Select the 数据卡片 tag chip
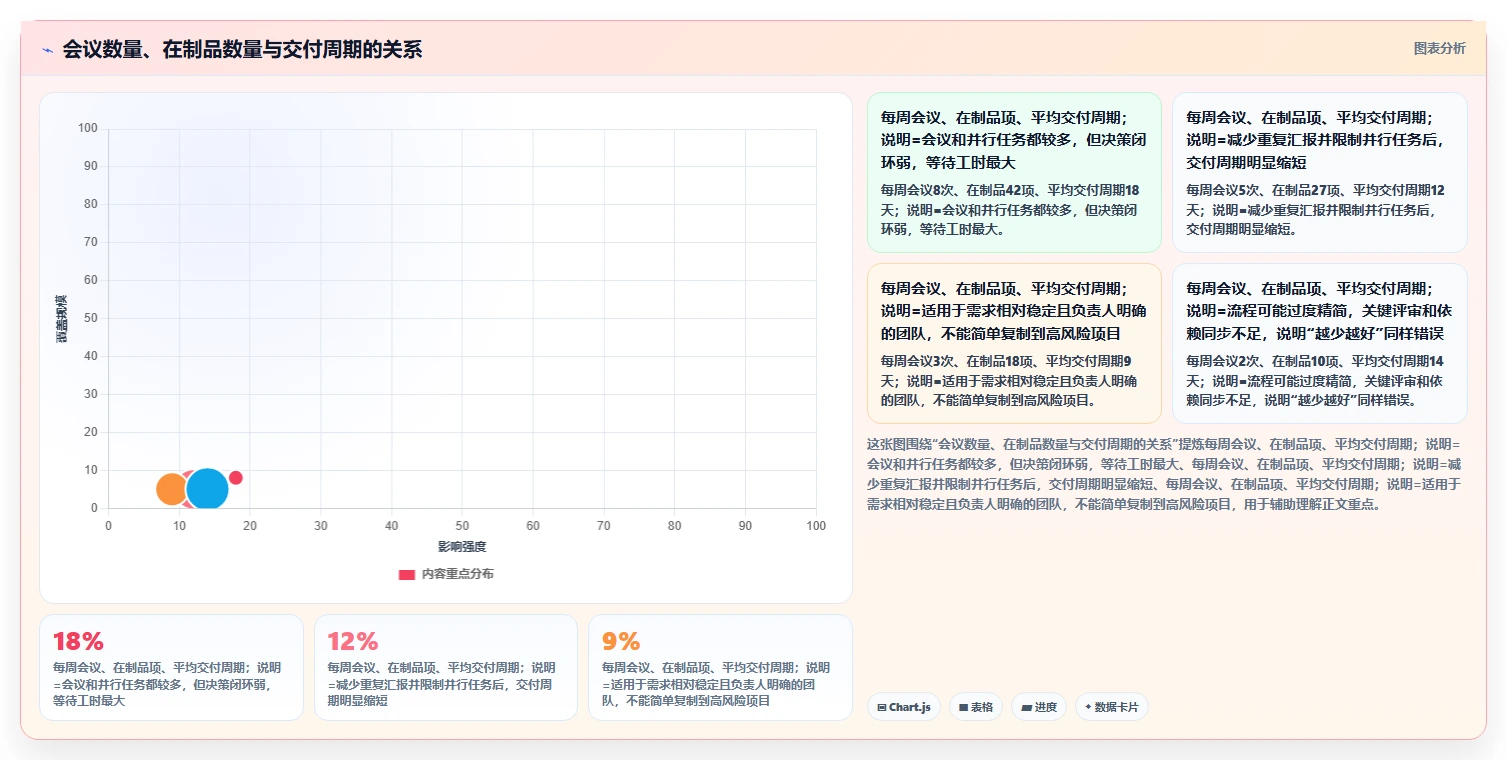Screen dimensions: 1507x760 coord(1112,707)
